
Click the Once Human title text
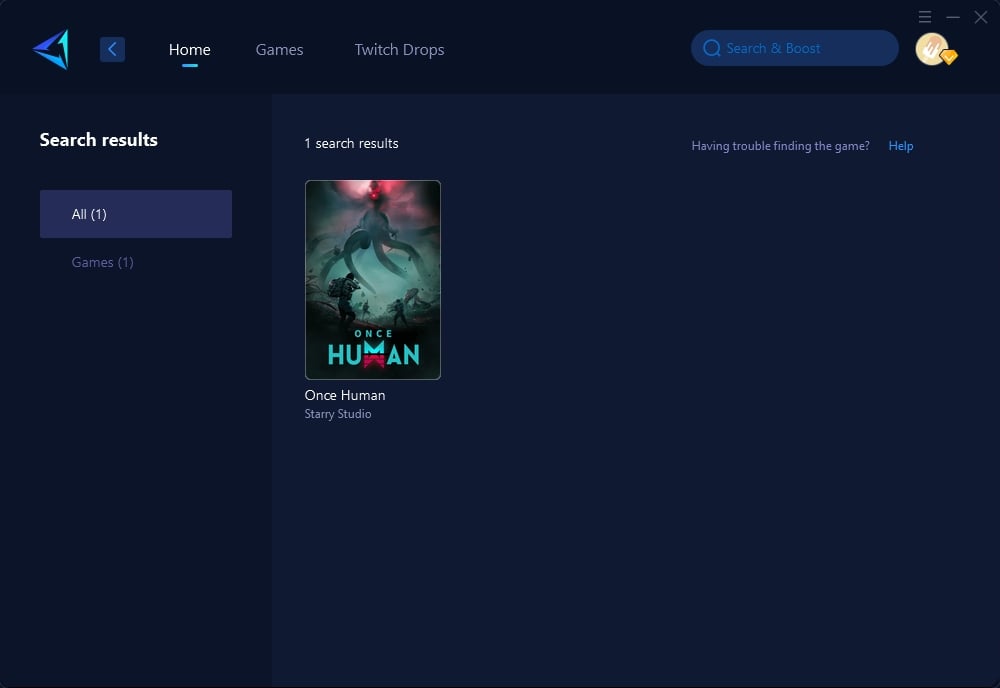coord(345,395)
